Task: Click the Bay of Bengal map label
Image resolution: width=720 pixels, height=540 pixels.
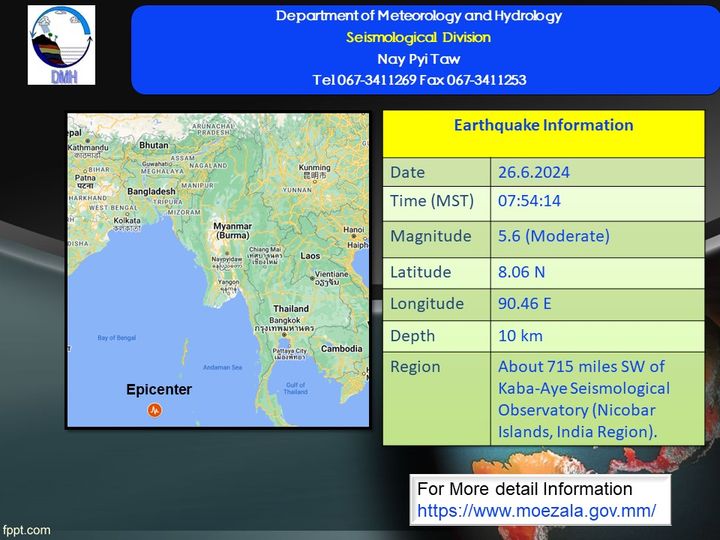Action: click(x=118, y=339)
